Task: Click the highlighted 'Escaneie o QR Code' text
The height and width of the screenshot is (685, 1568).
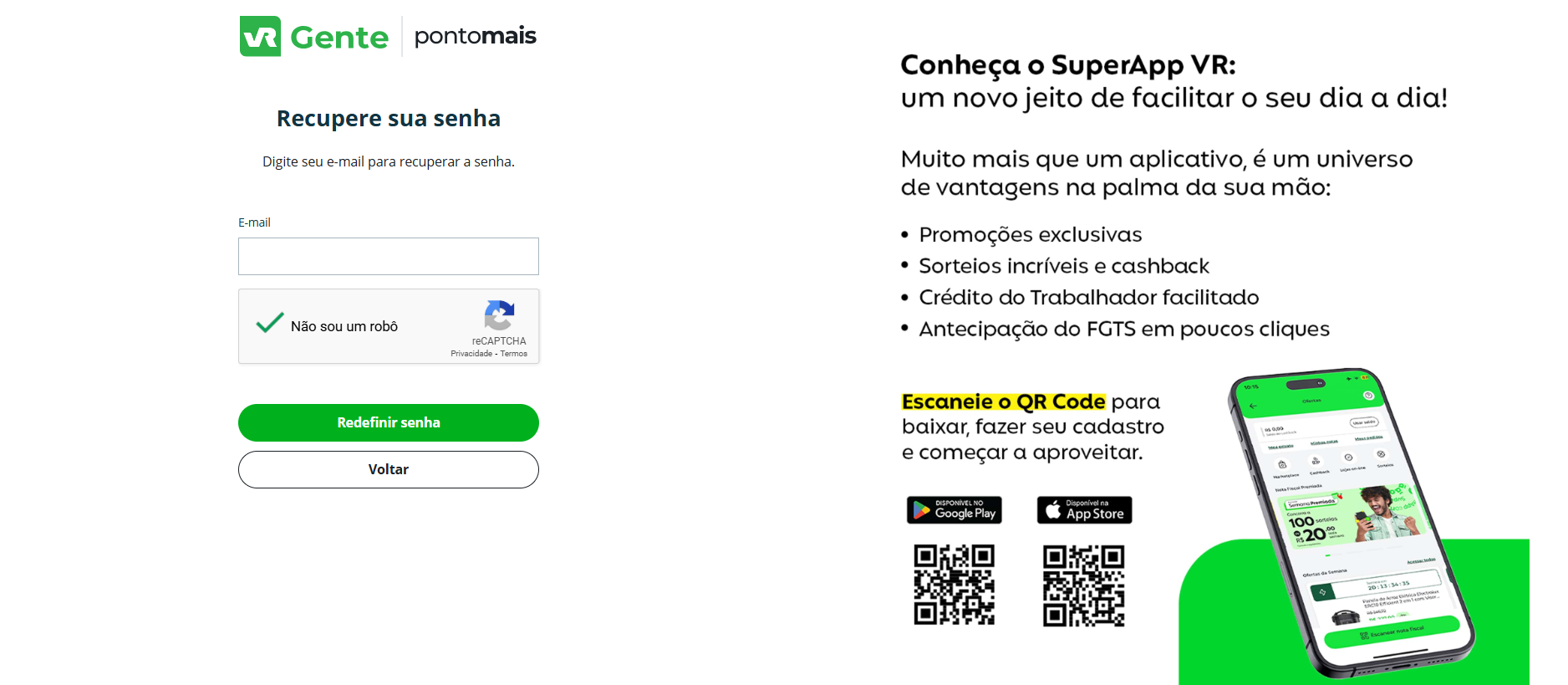Action: [1003, 402]
